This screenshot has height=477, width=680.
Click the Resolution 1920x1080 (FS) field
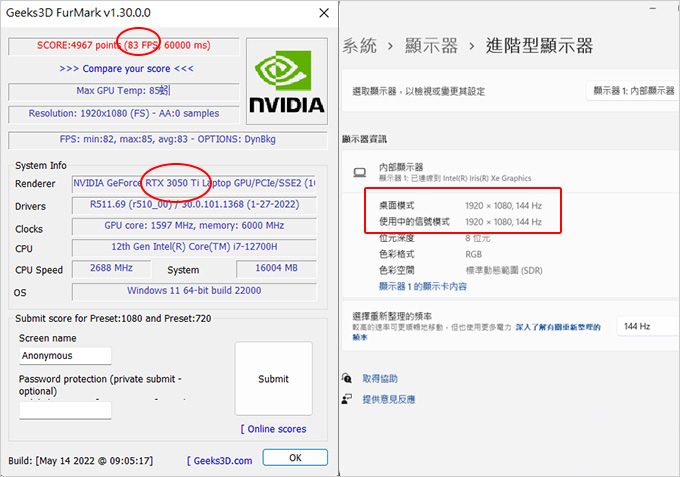point(124,114)
